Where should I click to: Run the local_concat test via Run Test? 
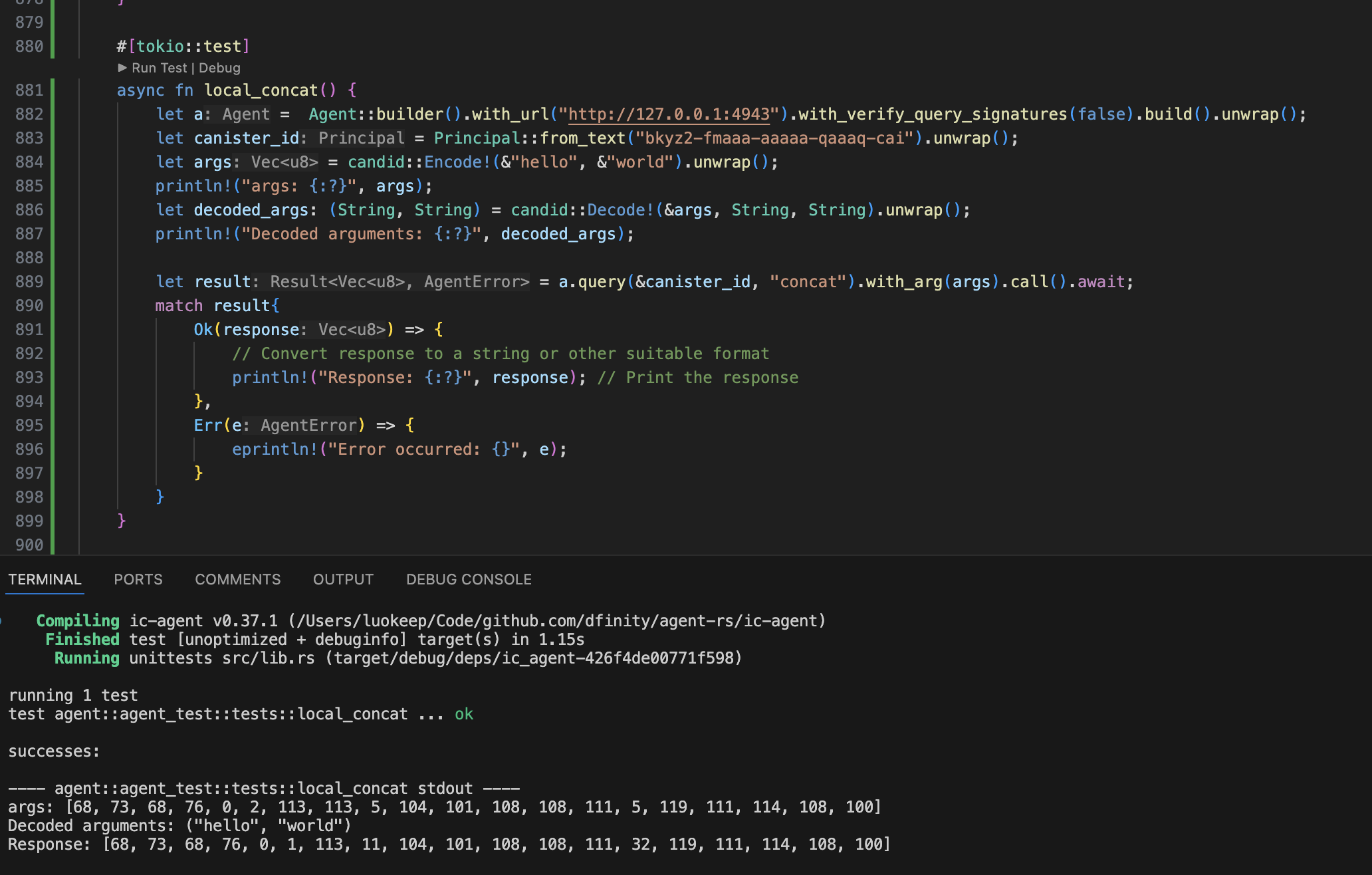click(160, 68)
